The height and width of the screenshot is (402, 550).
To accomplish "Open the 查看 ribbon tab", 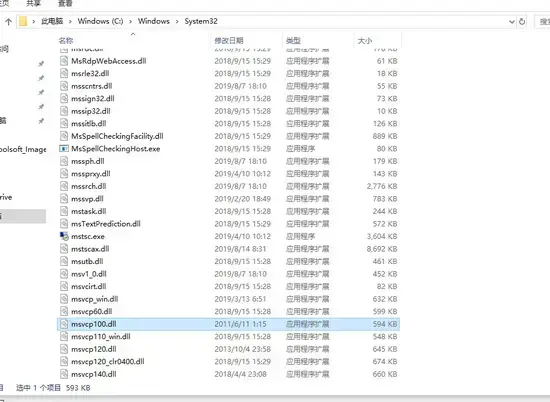I will point(65,3).
